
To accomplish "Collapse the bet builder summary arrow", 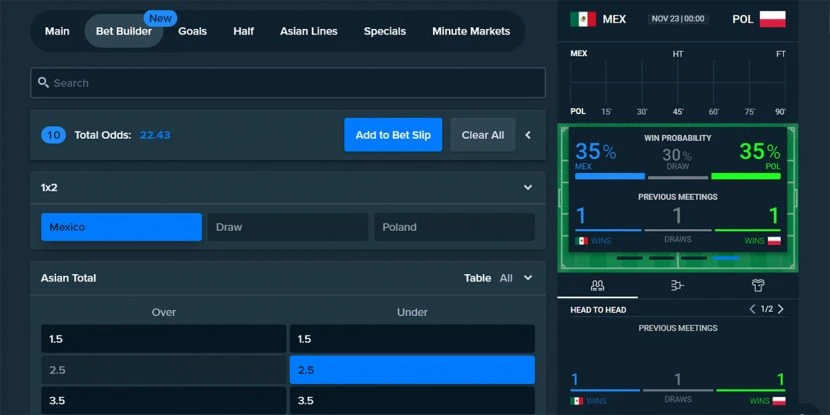I will coord(528,135).
